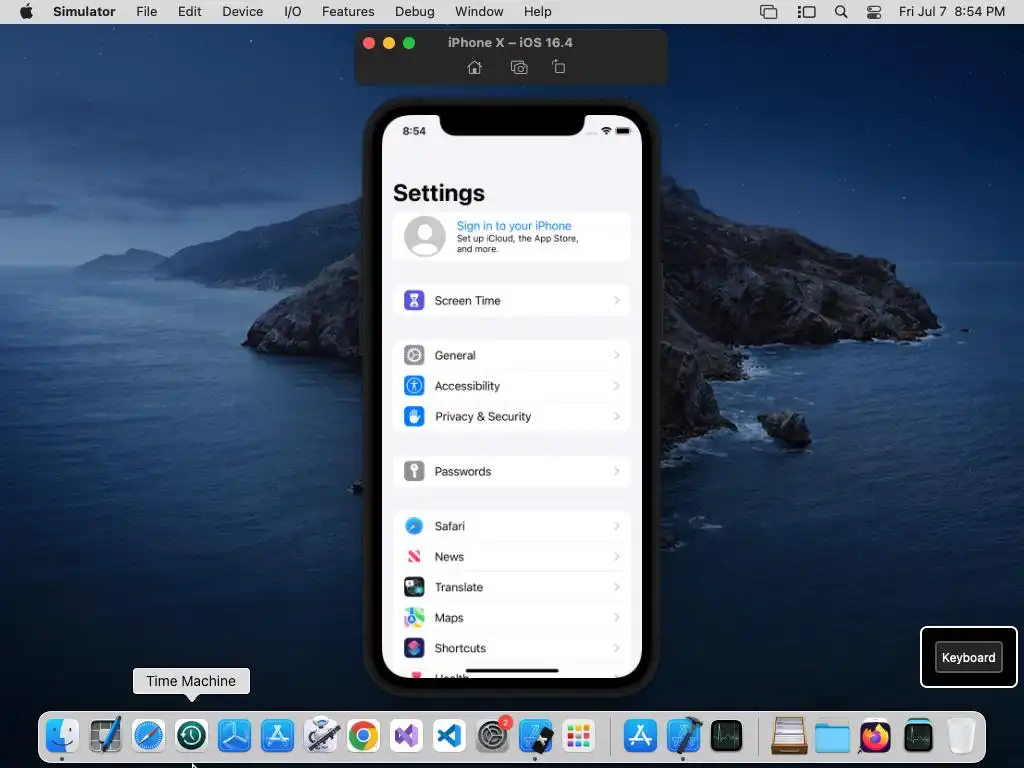The height and width of the screenshot is (768, 1024).
Task: Open Firefox from the Dock
Action: (x=875, y=736)
